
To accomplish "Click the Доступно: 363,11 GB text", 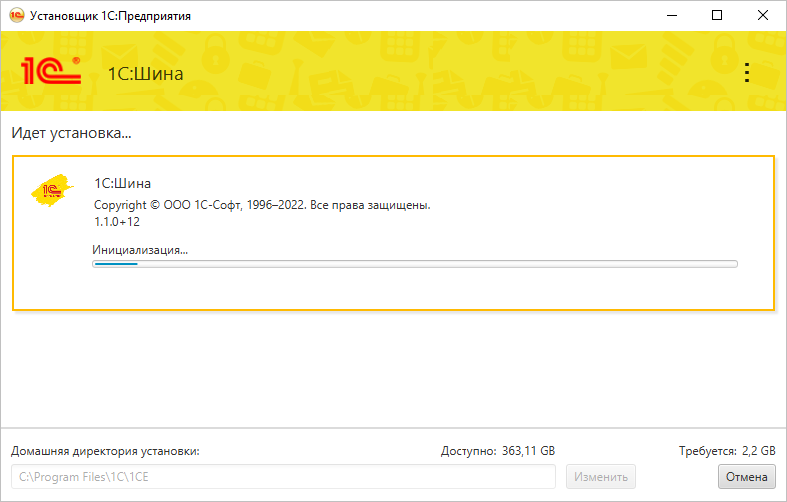I will (498, 451).
